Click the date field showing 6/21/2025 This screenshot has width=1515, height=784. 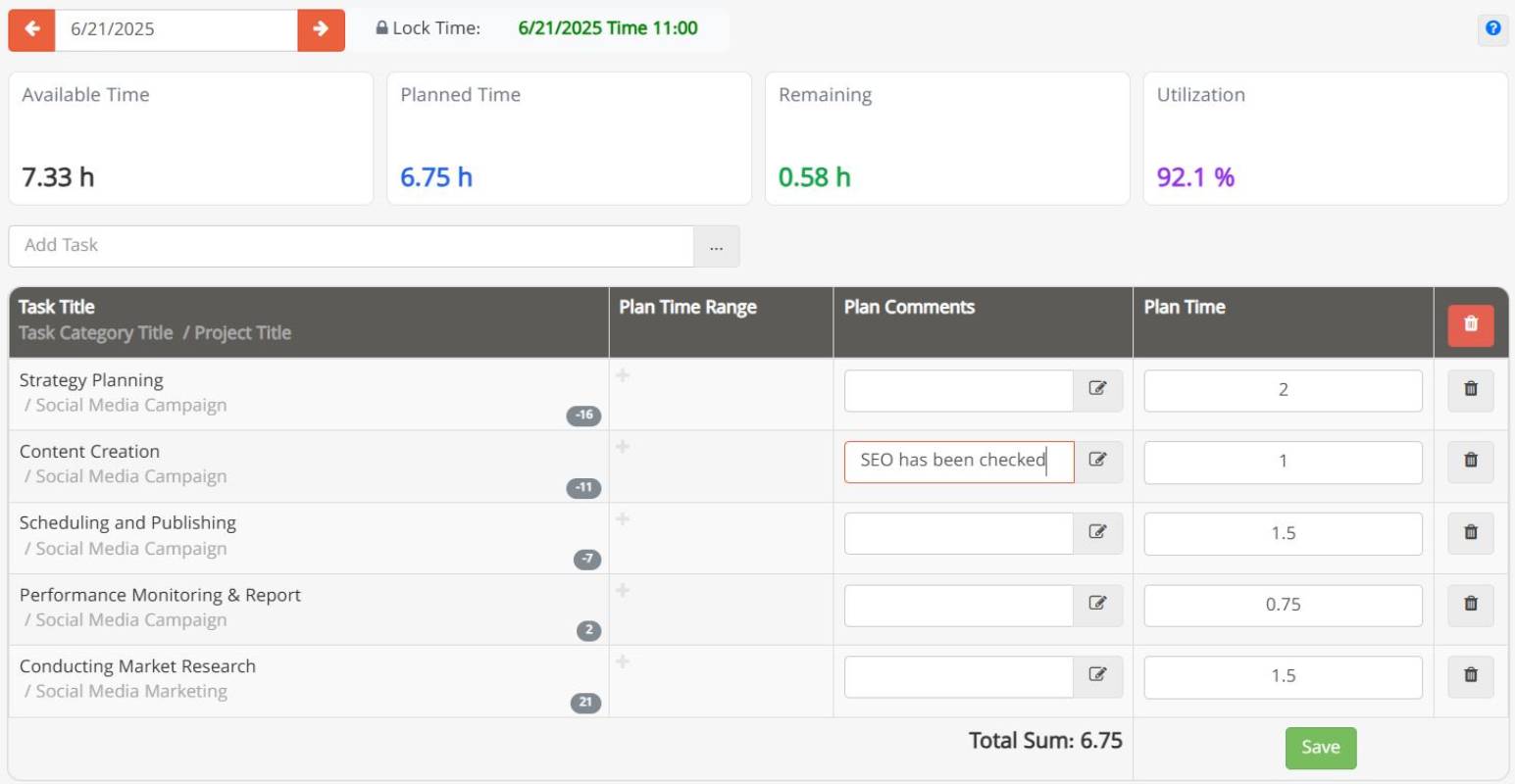(x=177, y=29)
